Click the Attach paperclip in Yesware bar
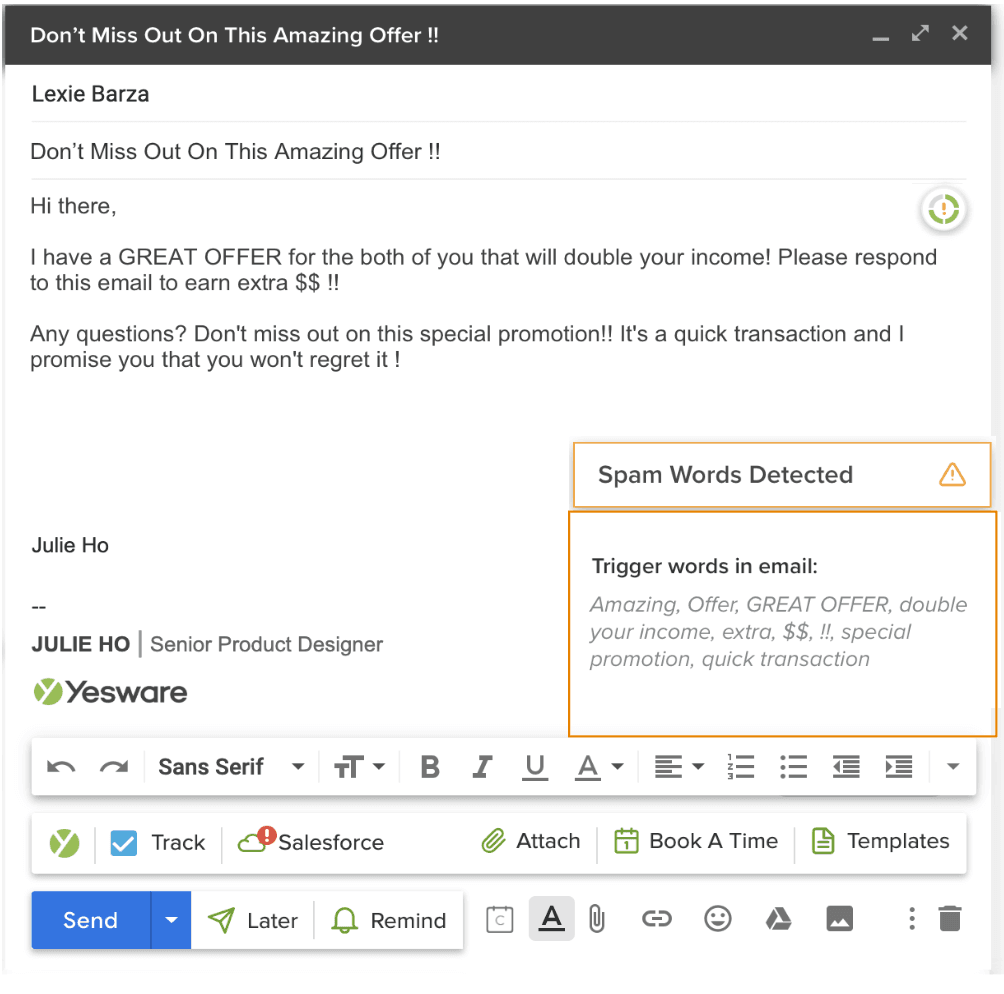 (531, 841)
